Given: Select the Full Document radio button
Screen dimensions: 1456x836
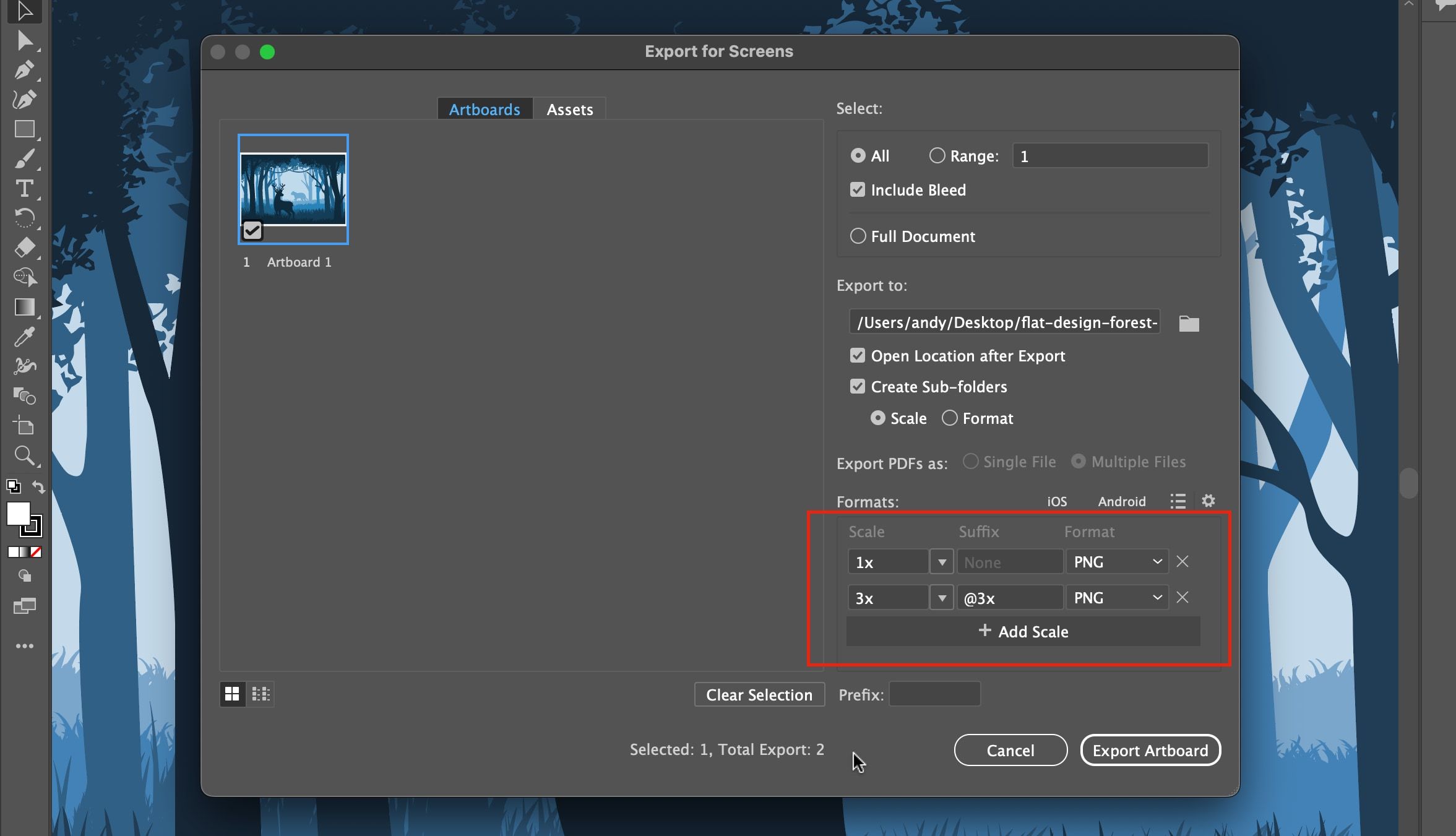Looking at the screenshot, I should coord(858,236).
